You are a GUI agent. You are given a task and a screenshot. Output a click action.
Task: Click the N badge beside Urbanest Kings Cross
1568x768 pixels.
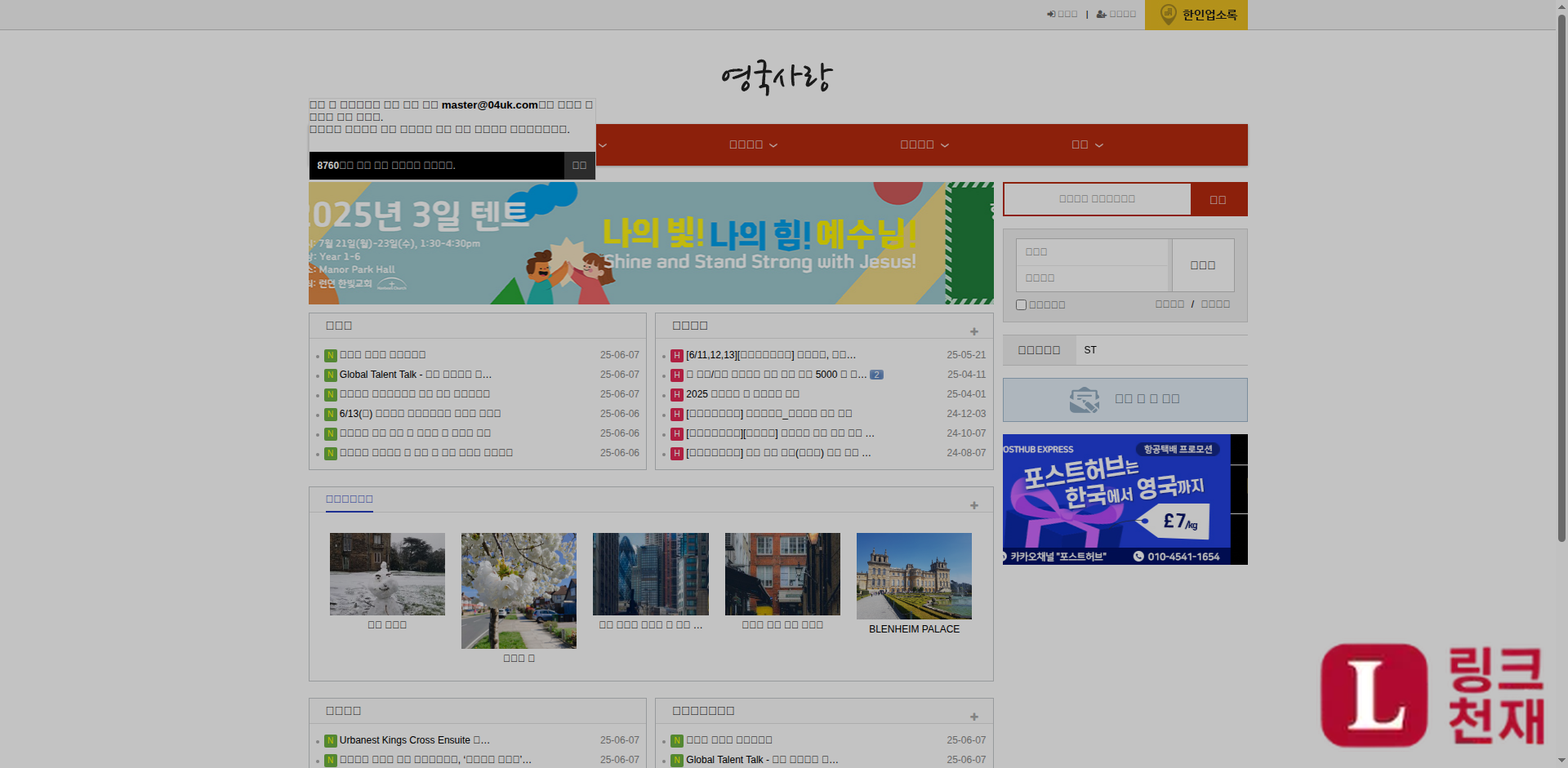point(331,741)
